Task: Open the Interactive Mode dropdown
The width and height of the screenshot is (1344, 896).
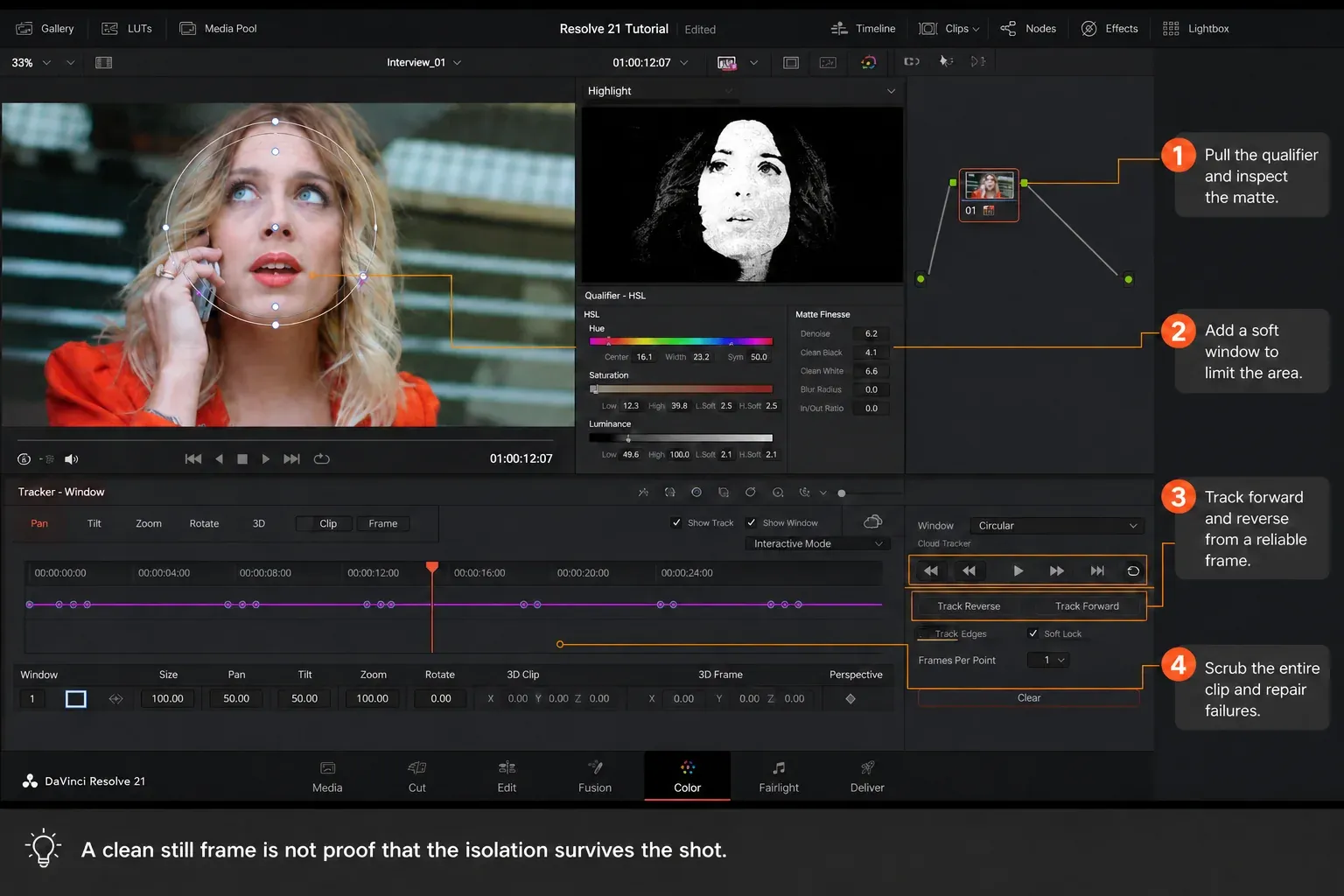Action: (817, 543)
